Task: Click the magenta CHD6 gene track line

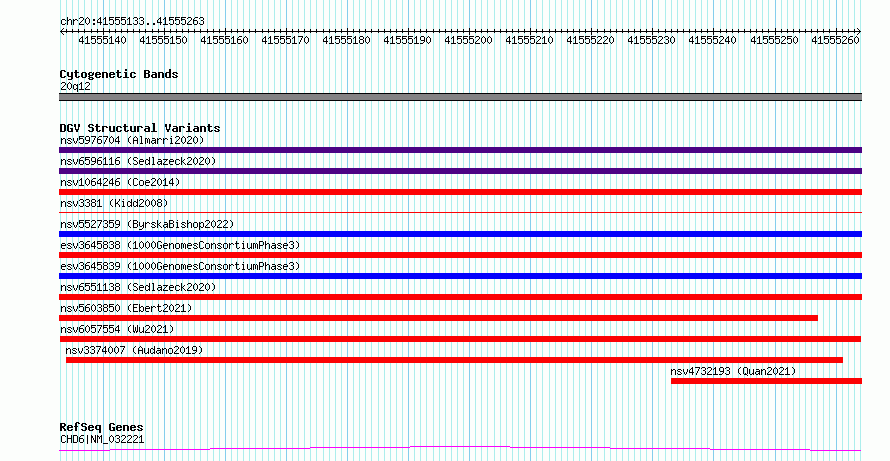Action: pyautogui.click(x=460, y=449)
